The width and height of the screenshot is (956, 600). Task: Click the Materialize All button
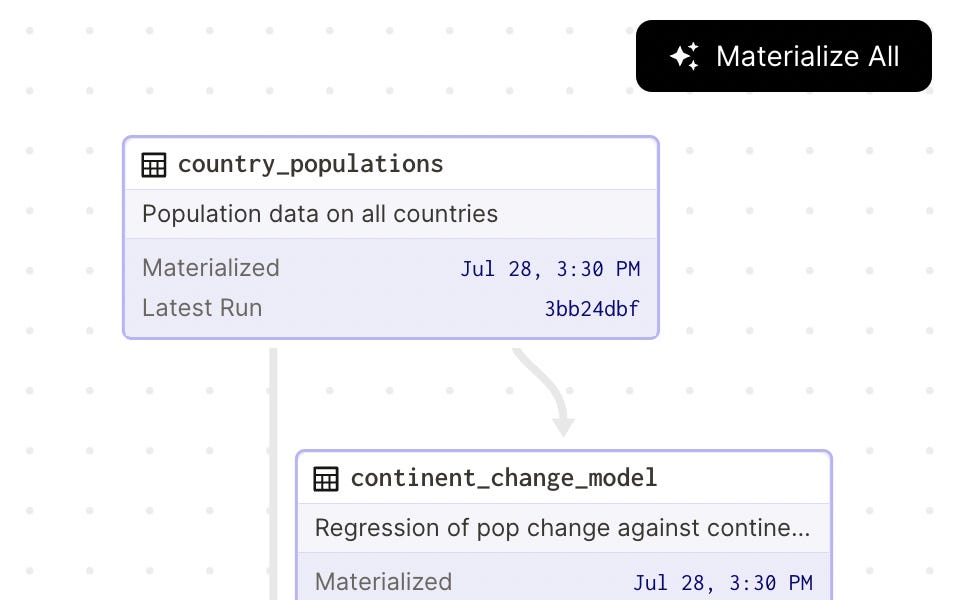[783, 56]
